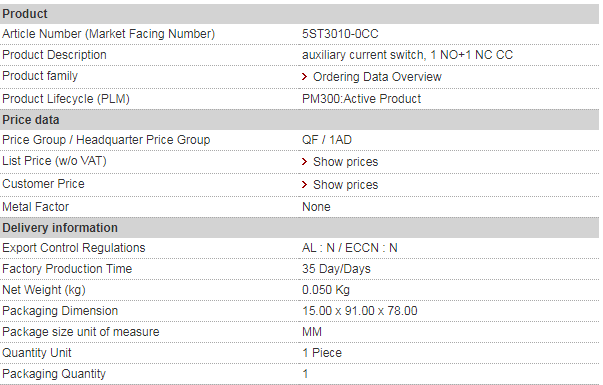
Task: Click the 0.050 Kg net weight value
Action: tap(326, 290)
